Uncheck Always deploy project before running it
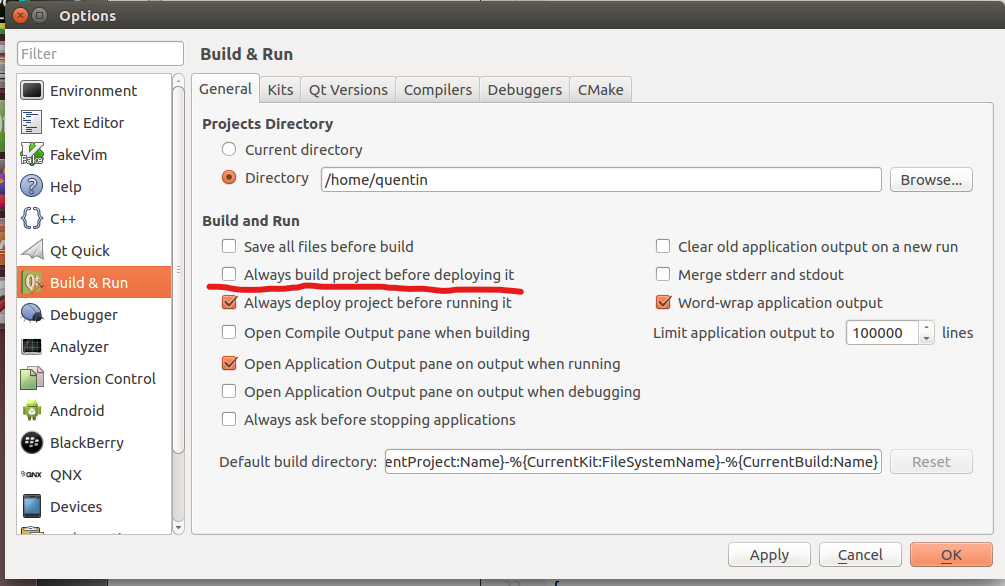1005x586 pixels. click(229, 302)
